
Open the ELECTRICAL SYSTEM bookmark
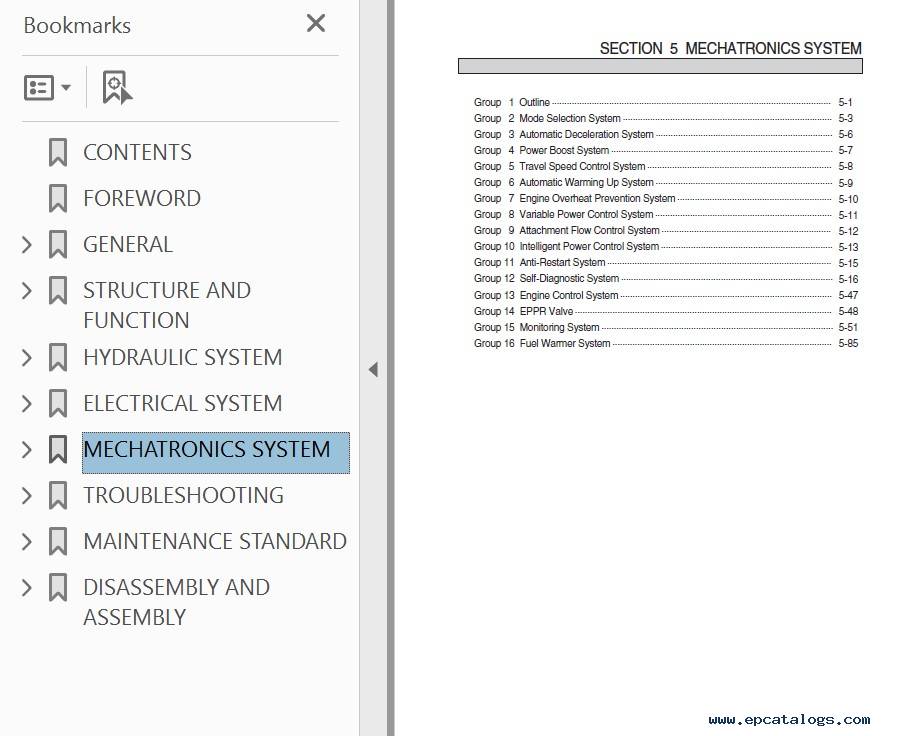point(183,404)
